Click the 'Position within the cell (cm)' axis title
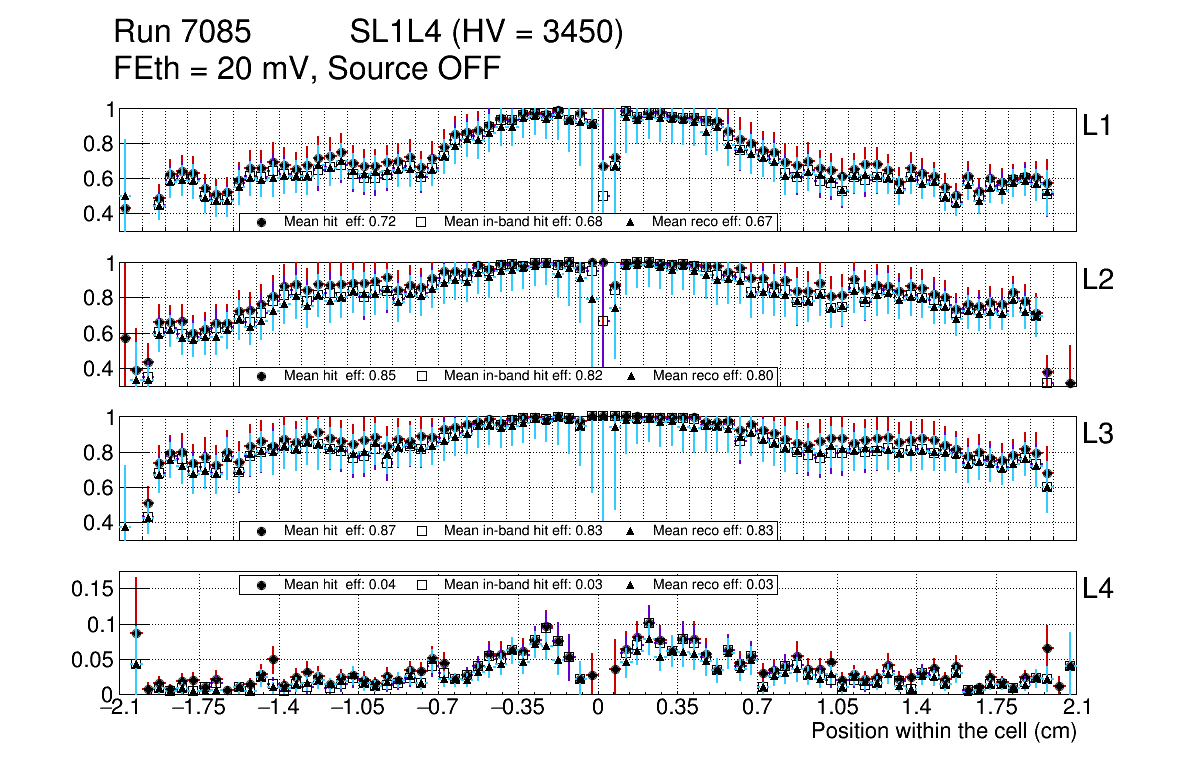 (x=943, y=731)
